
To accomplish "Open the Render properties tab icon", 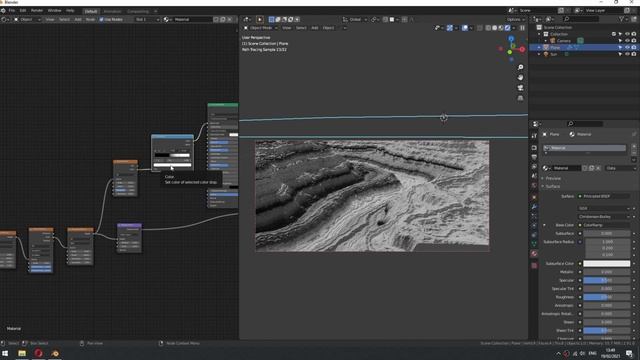I will pos(534,148).
